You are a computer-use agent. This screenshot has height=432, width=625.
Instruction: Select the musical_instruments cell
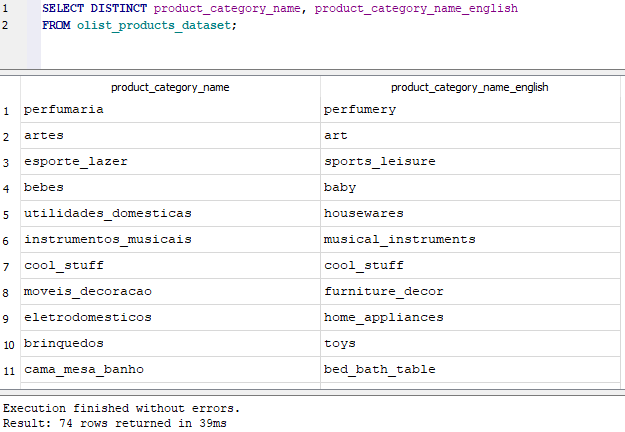tap(470, 240)
